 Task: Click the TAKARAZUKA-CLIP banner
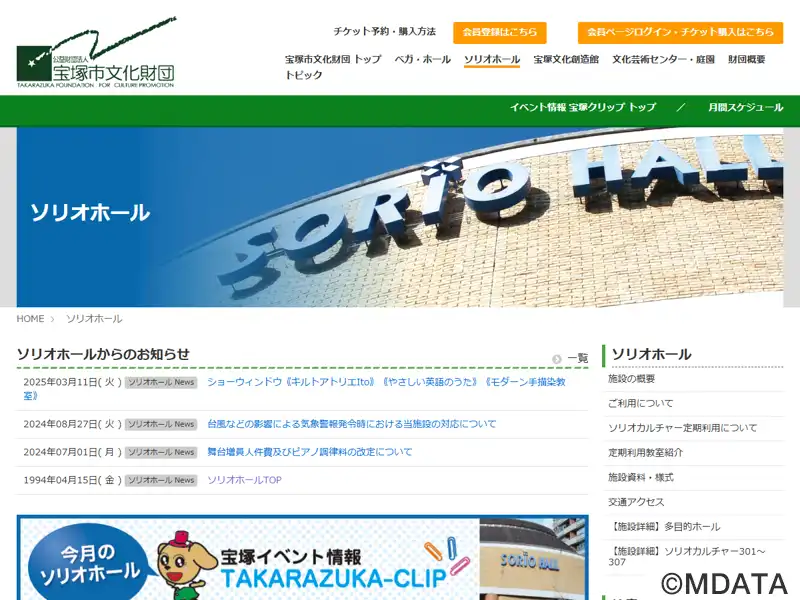click(x=302, y=558)
